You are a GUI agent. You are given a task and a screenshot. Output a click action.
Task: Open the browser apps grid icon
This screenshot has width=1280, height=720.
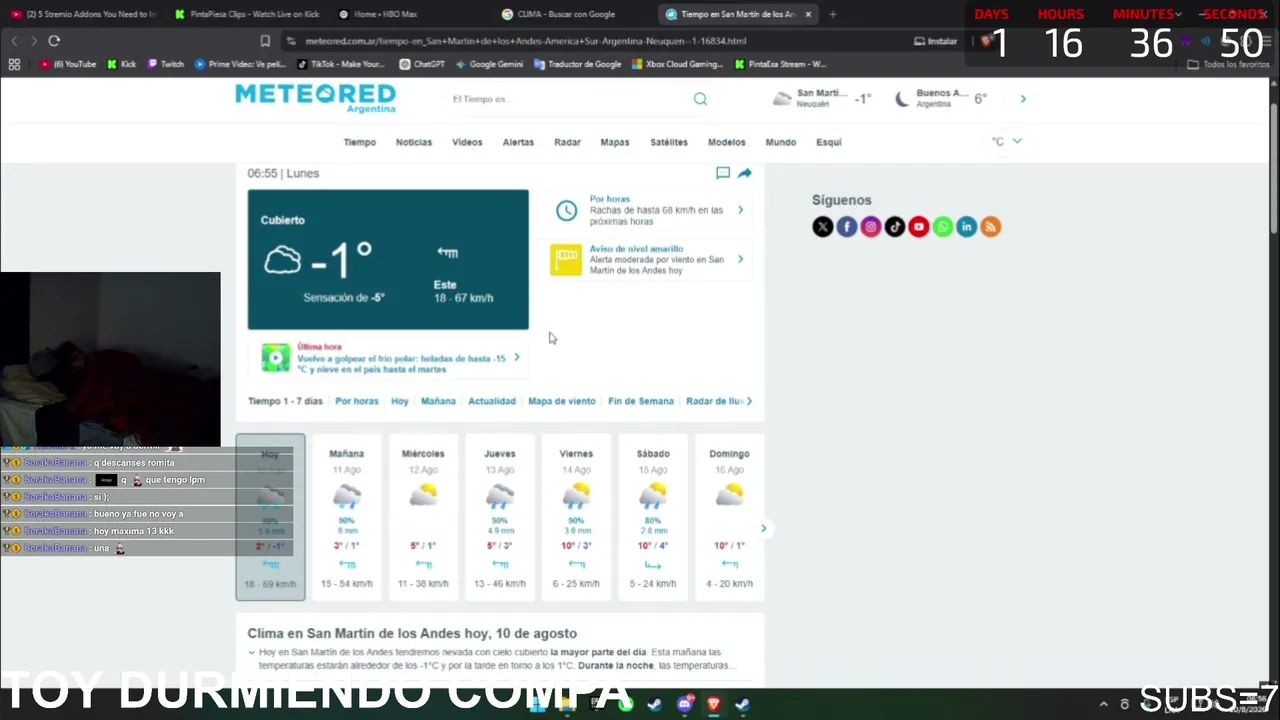tap(14, 64)
